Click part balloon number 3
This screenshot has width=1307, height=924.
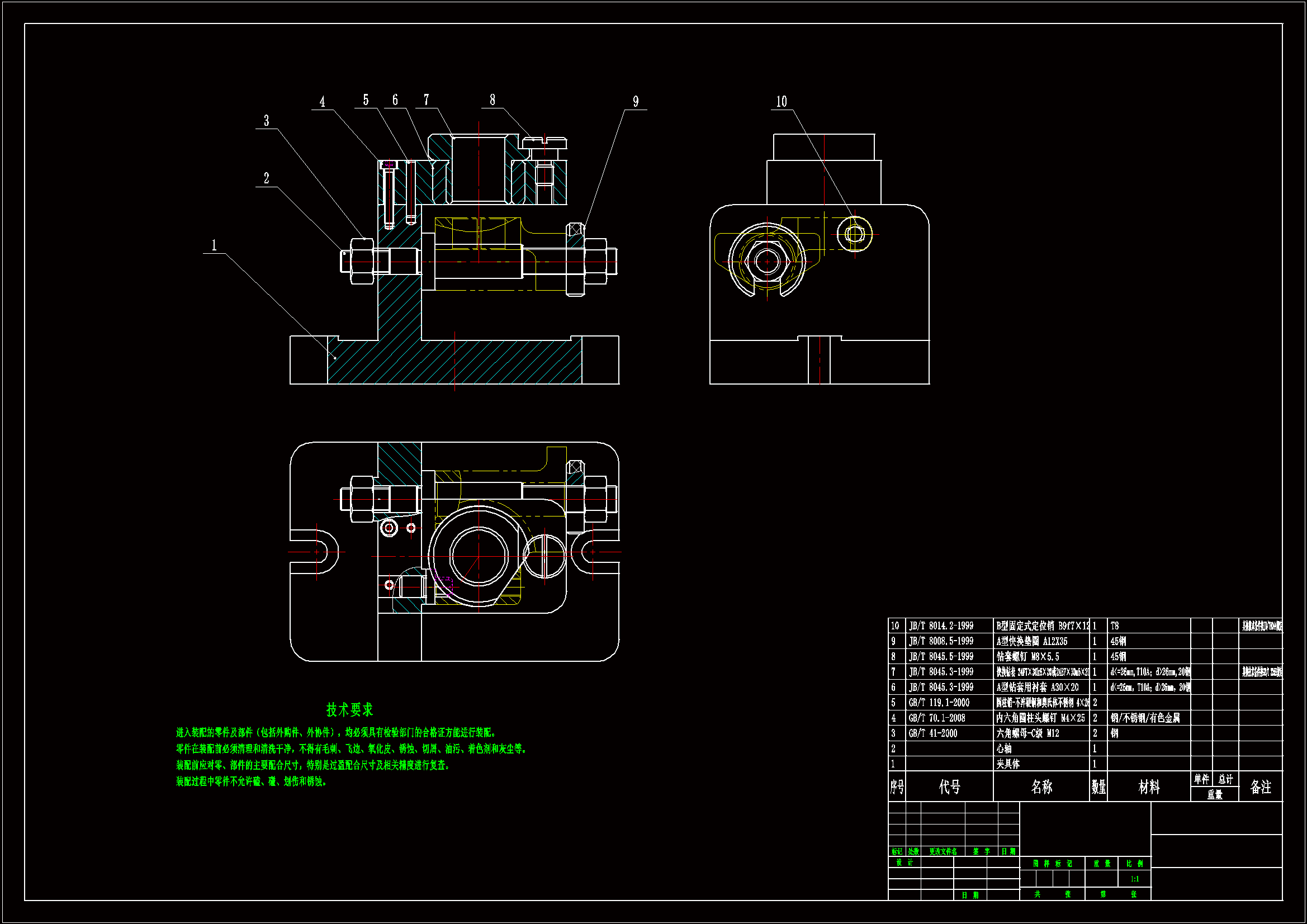266,121
